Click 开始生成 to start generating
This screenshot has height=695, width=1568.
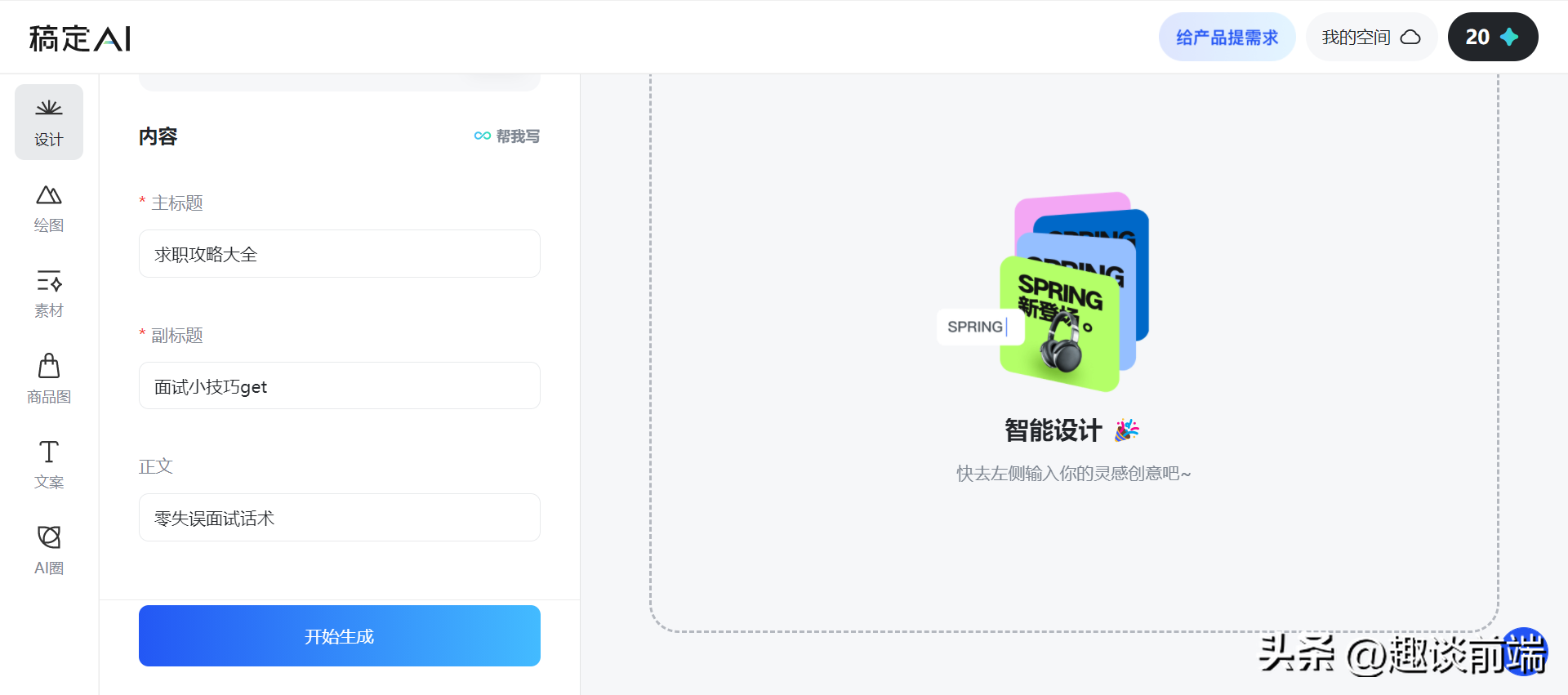tap(340, 635)
